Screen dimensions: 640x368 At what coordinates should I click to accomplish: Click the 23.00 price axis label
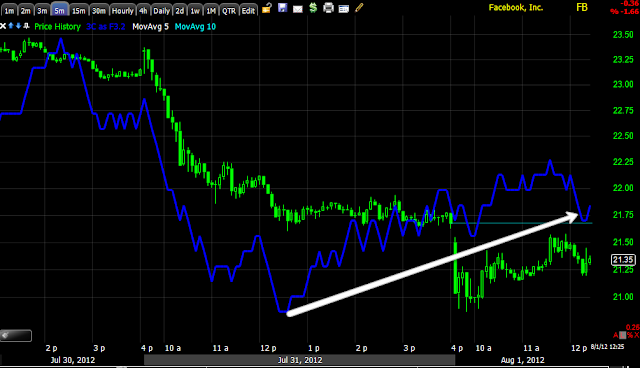(623, 84)
